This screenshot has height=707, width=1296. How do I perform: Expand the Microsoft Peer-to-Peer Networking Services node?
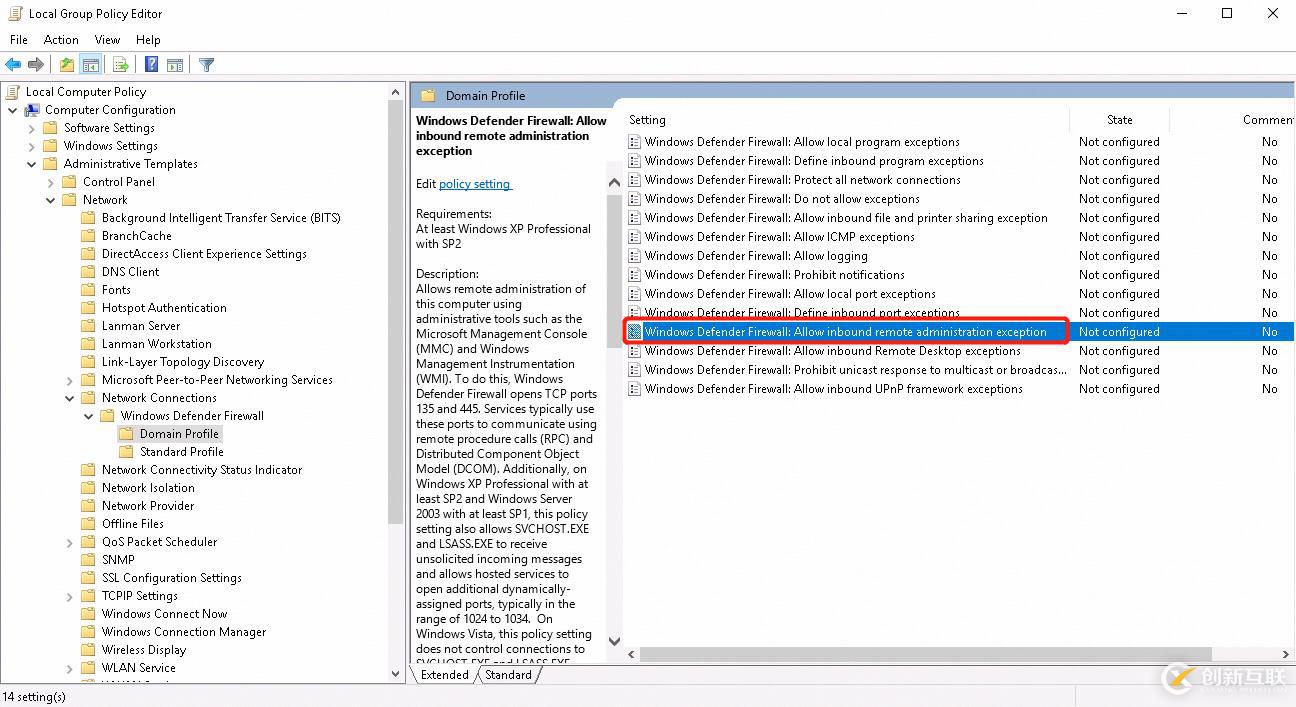[68, 379]
